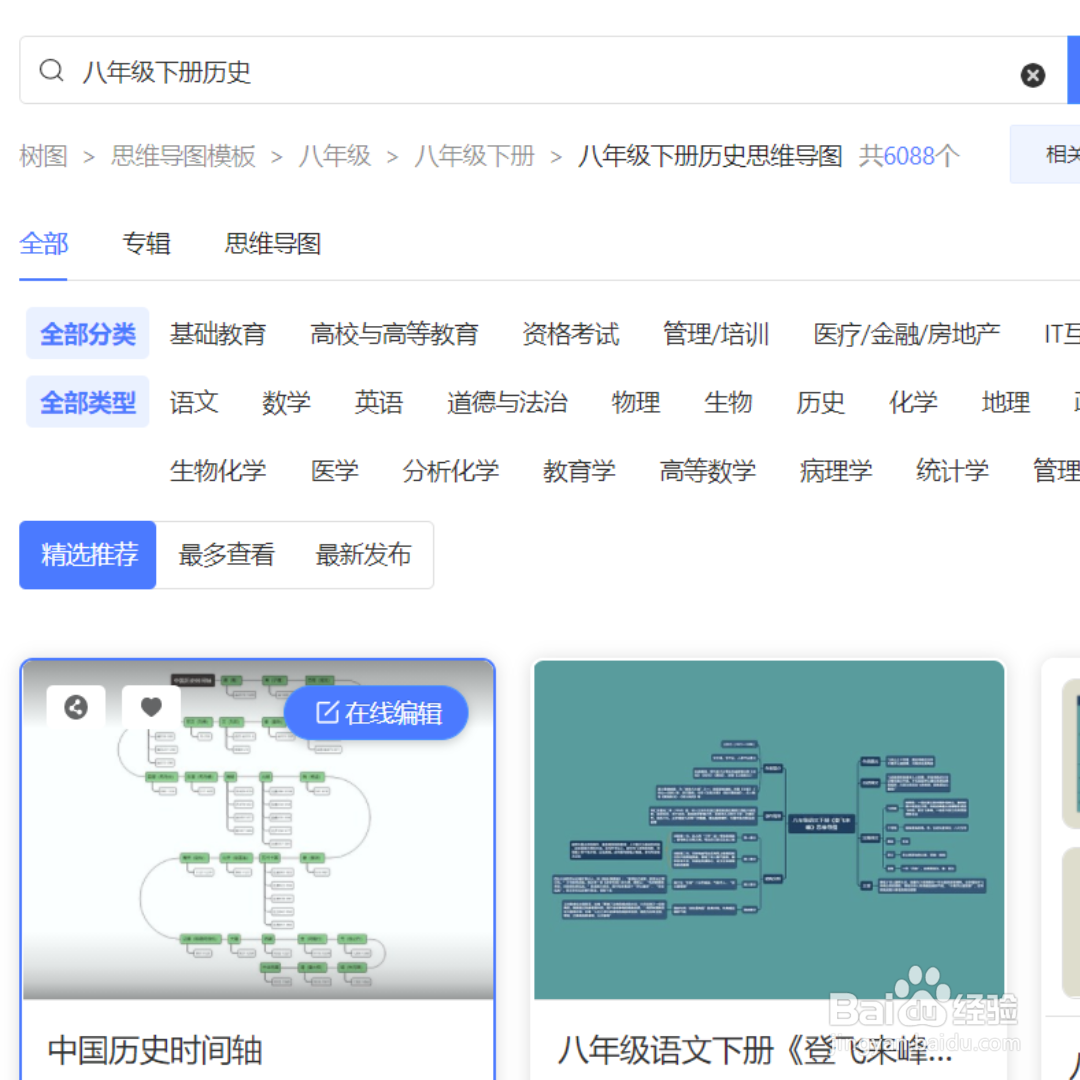Image resolution: width=1080 pixels, height=1080 pixels.
Task: Sort by 最新发布
Action: pyautogui.click(x=363, y=555)
